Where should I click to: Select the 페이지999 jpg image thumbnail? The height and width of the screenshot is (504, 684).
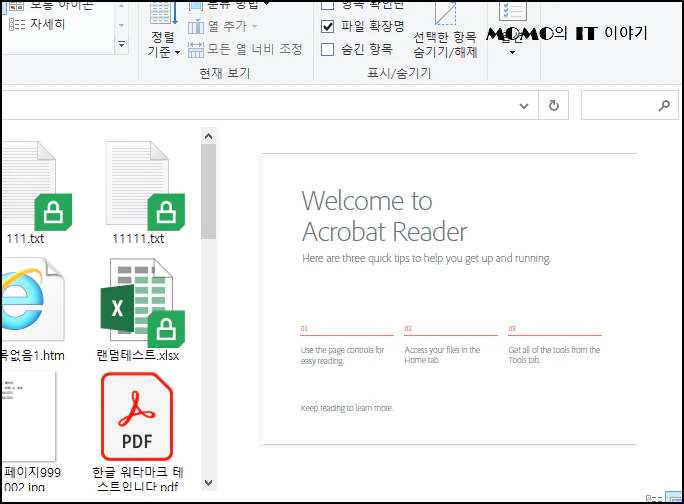click(x=29, y=416)
